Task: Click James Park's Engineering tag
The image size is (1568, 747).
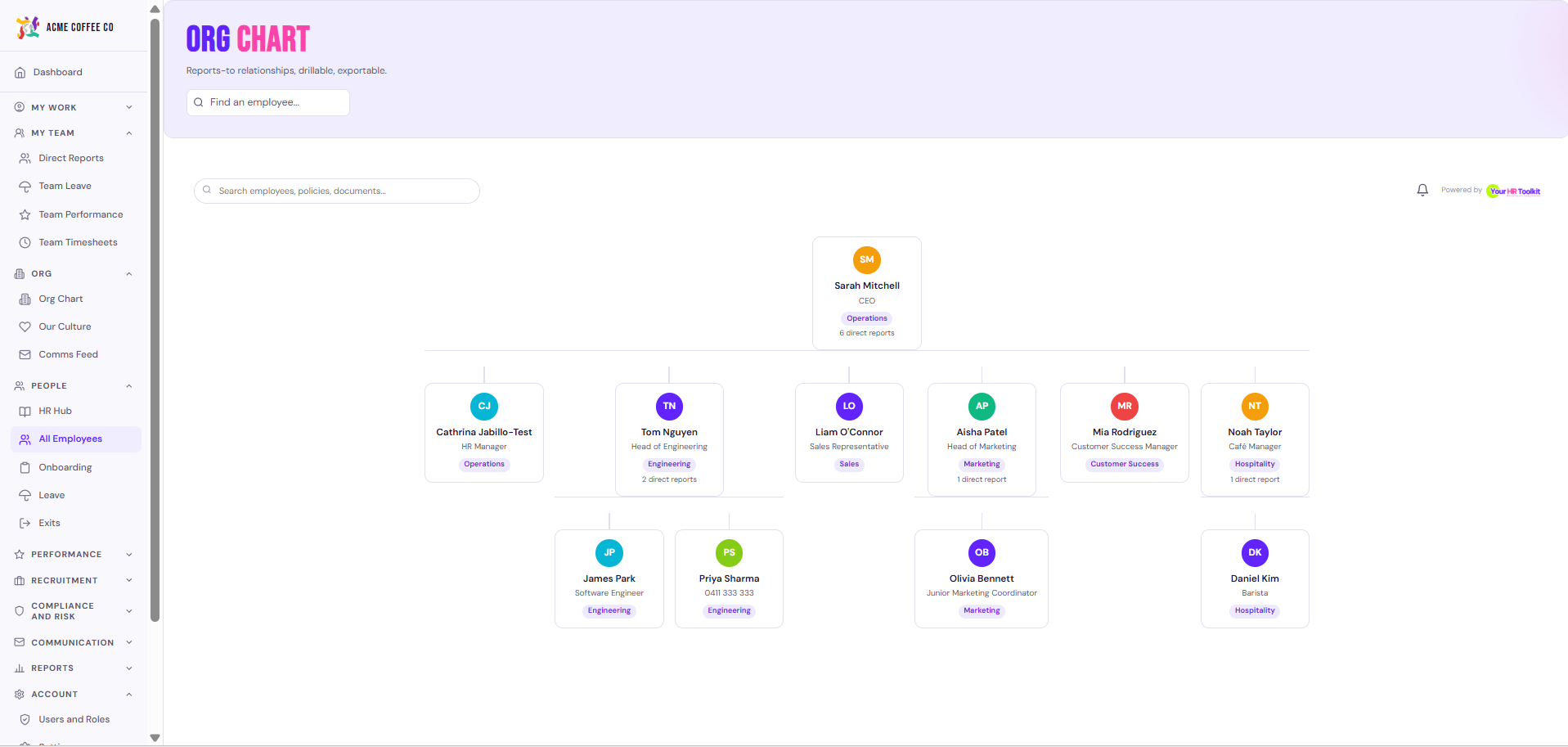Action: [609, 610]
